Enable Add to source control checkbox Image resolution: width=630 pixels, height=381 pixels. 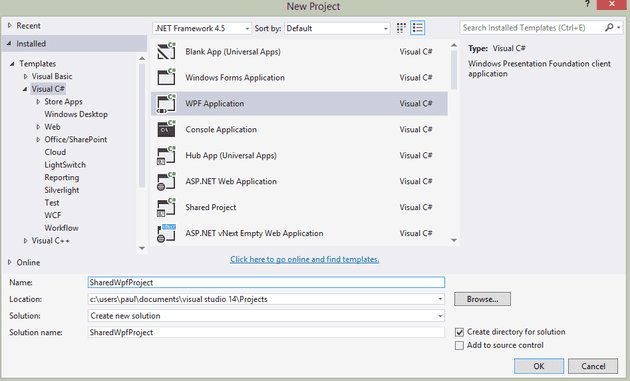[x=459, y=345]
